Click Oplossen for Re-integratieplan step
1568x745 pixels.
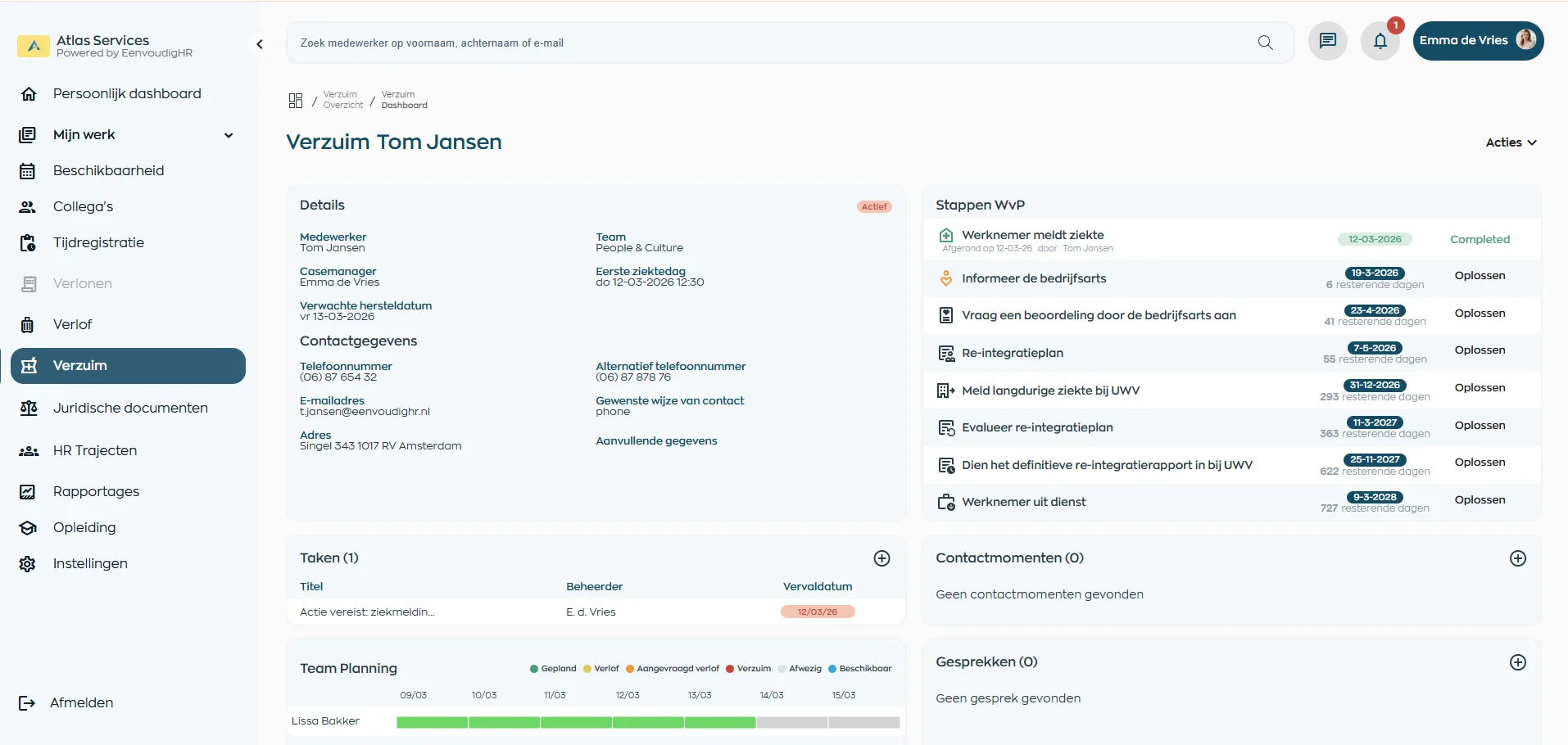click(1479, 350)
